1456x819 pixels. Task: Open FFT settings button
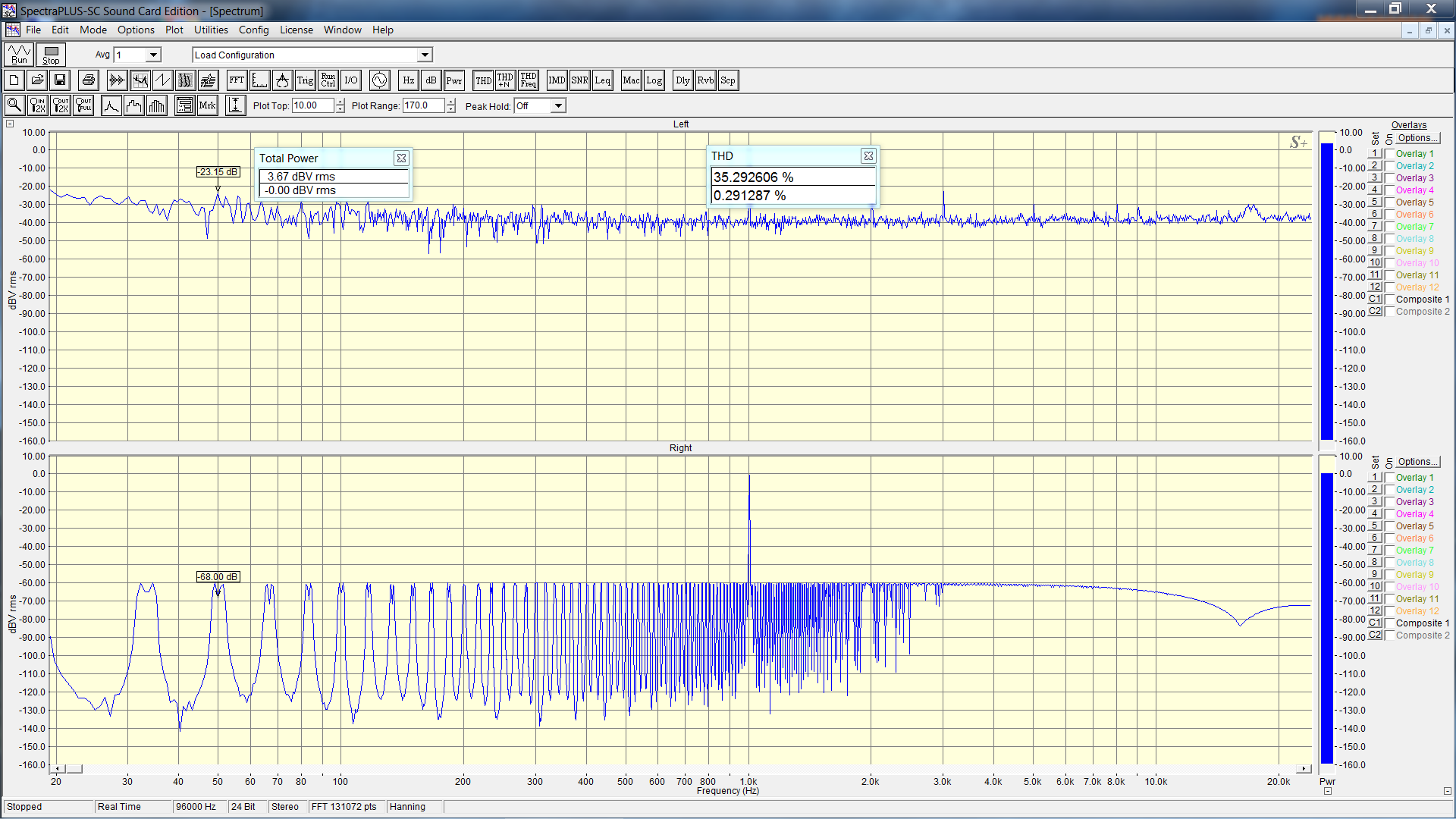pos(237,80)
